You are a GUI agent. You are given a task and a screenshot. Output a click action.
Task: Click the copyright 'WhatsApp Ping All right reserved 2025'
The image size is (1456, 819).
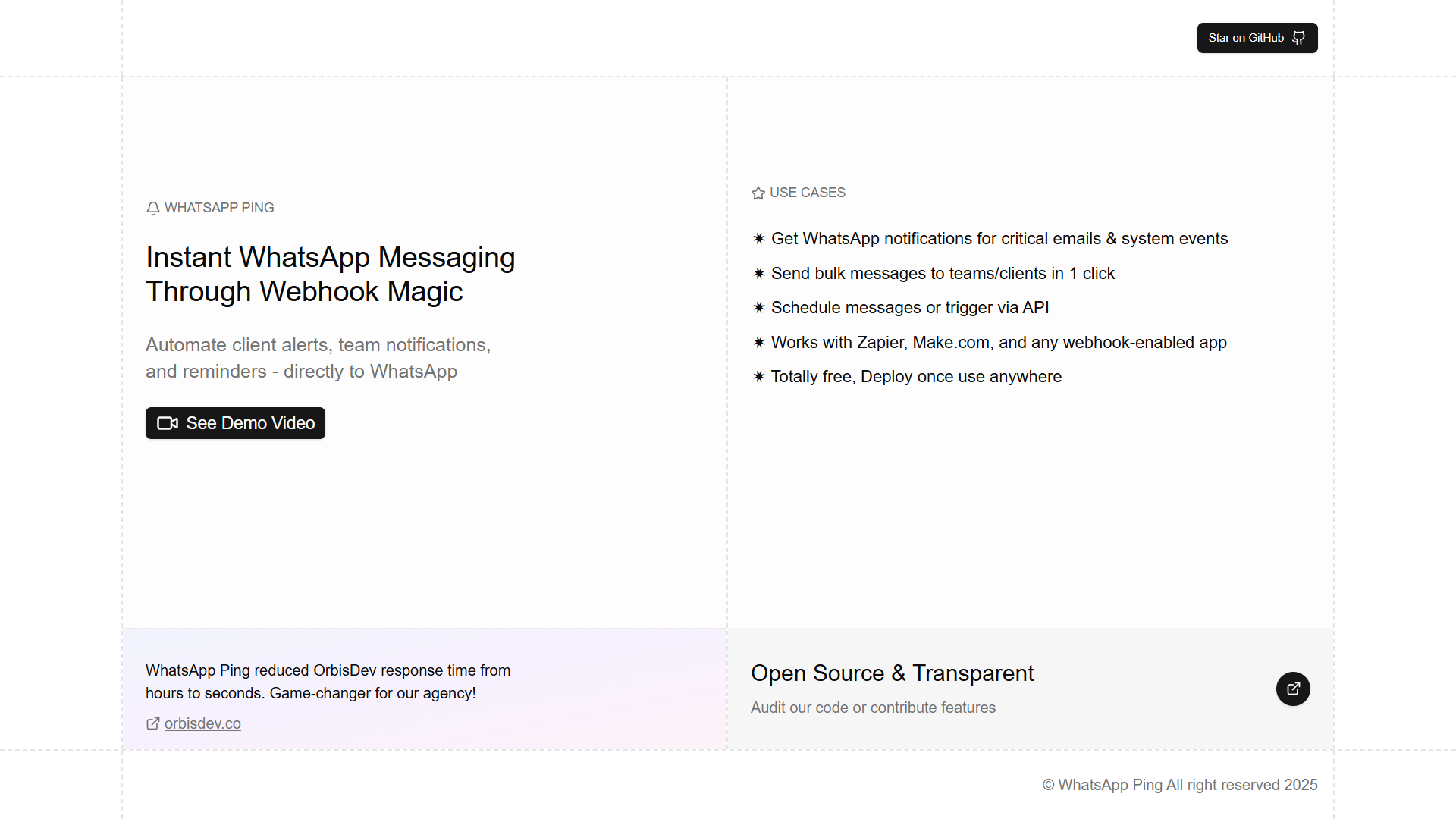[x=1180, y=785]
